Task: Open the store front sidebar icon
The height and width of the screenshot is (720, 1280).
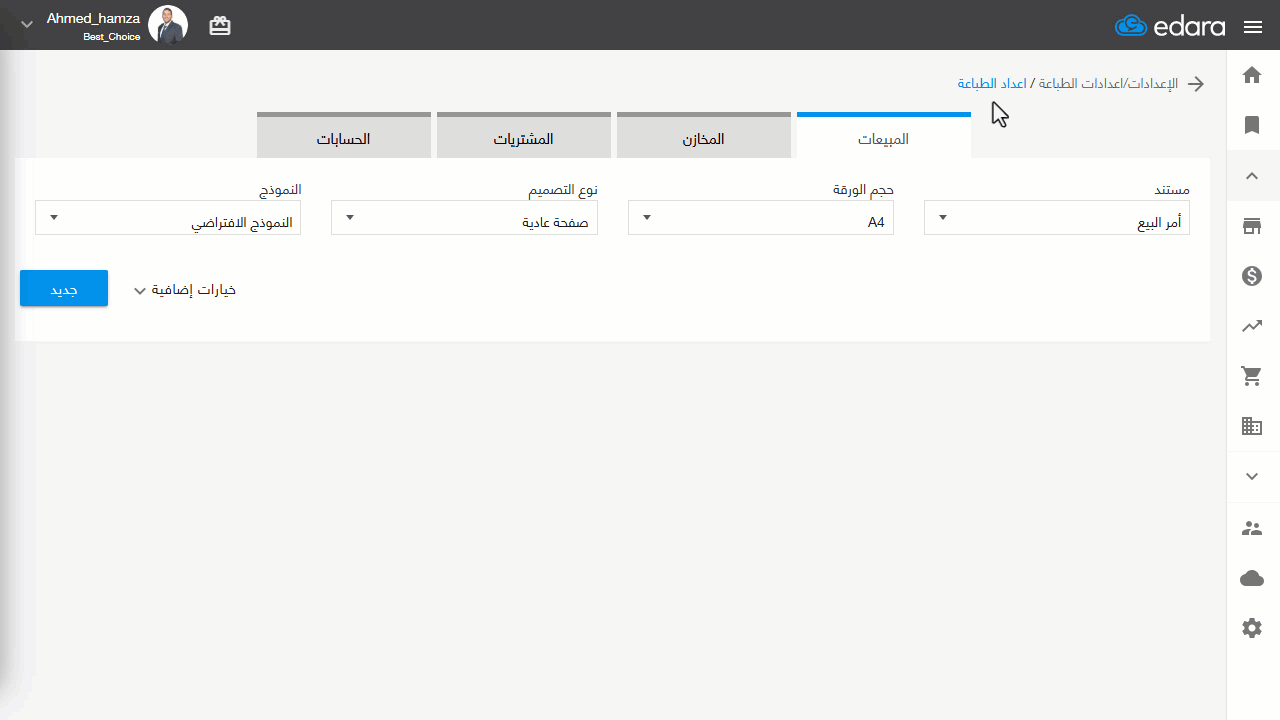Action: coord(1252,226)
